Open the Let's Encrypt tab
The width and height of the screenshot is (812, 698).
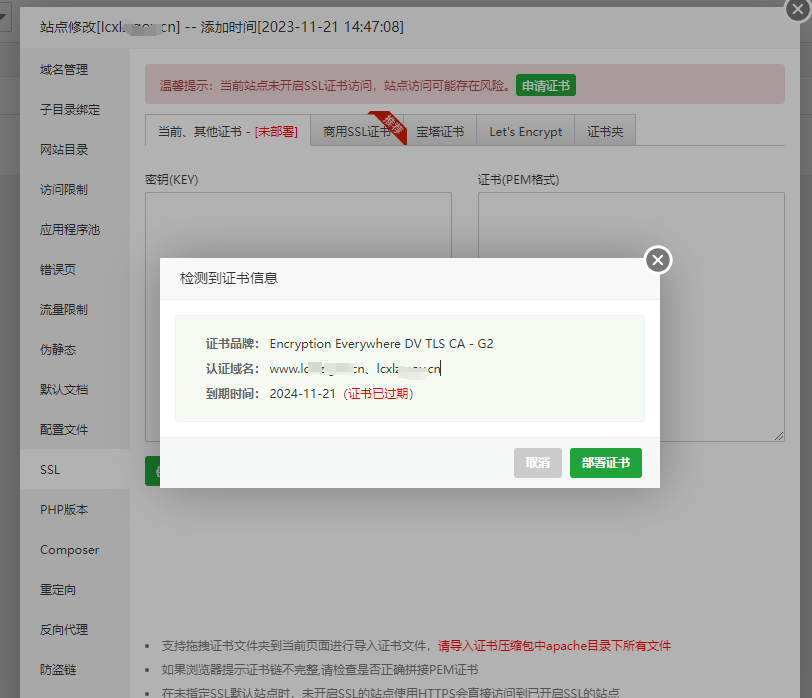pyautogui.click(x=525, y=130)
